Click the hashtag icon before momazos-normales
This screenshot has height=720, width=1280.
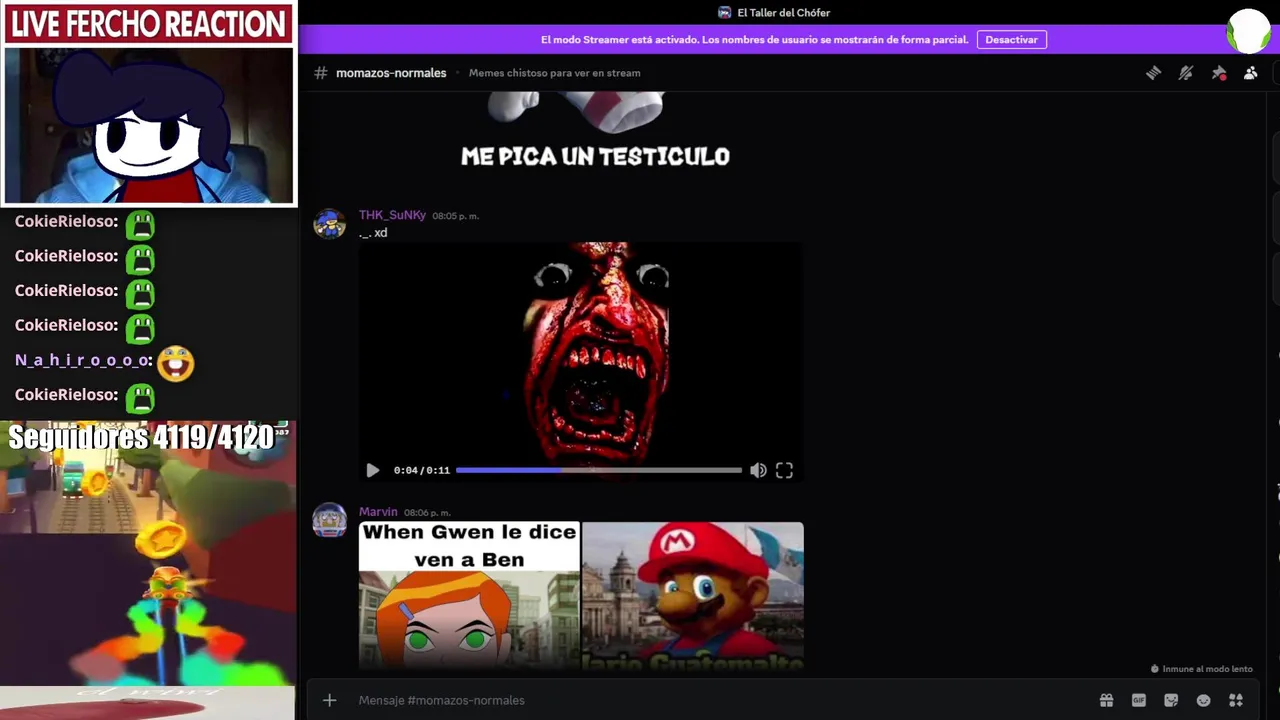pos(321,73)
